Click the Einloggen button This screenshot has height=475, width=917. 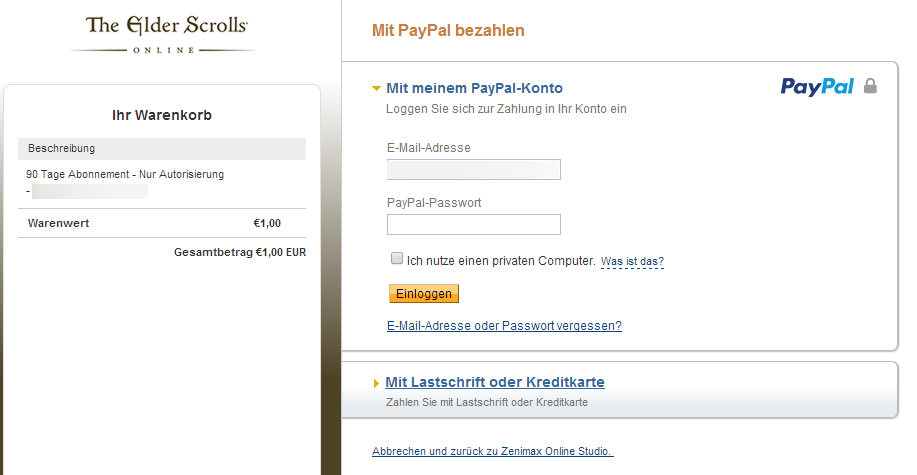(x=424, y=294)
